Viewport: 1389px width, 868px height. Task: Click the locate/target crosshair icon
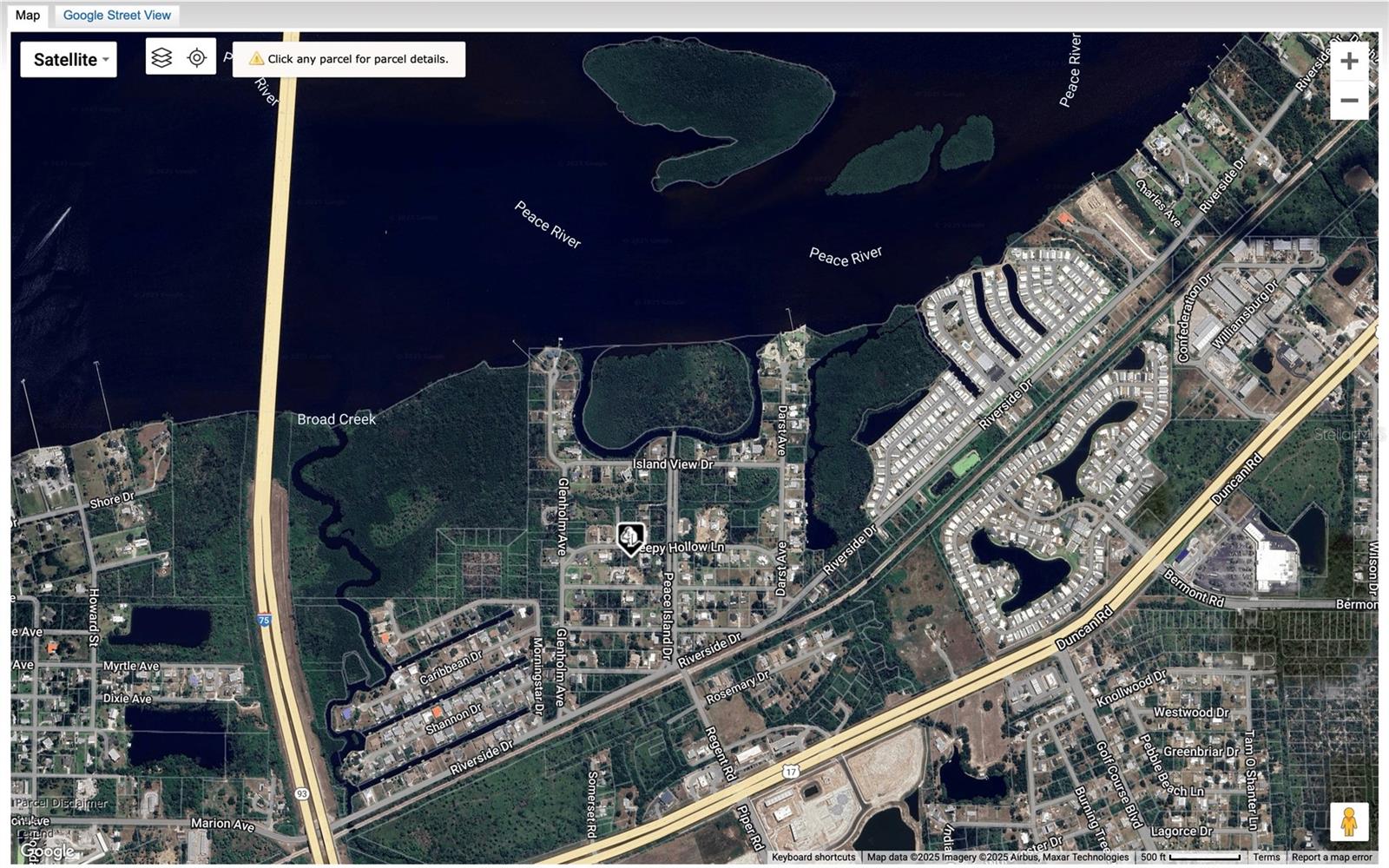click(197, 58)
